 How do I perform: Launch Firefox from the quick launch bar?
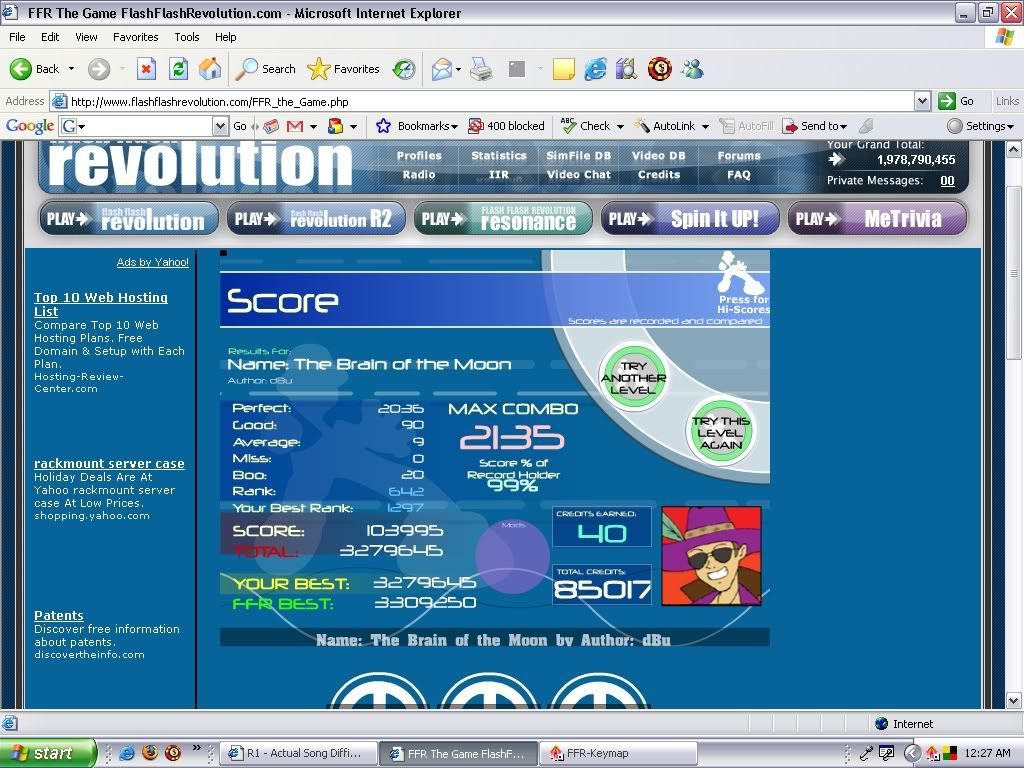tap(149, 753)
